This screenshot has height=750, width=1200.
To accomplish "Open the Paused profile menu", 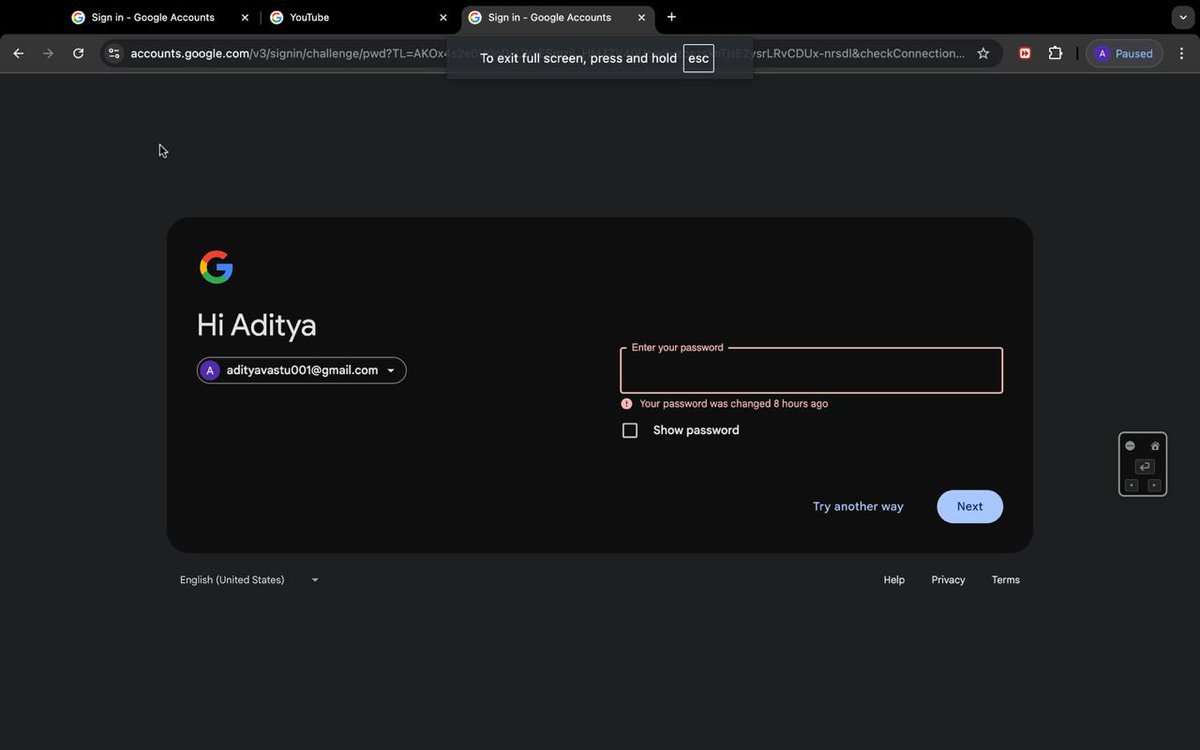I will tap(1124, 53).
